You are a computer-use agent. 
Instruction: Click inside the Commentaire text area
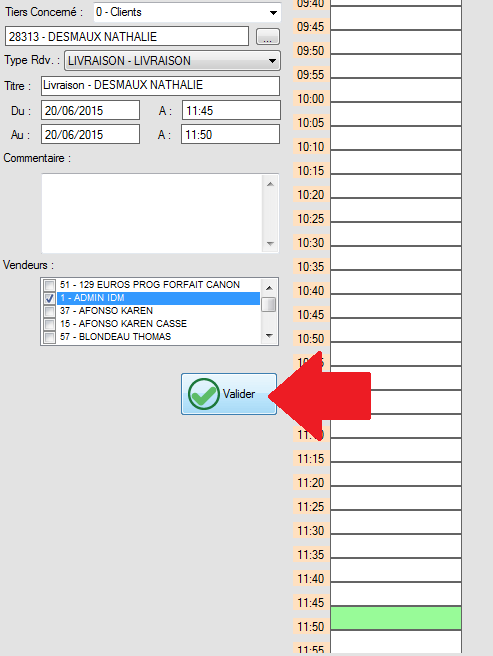[x=151, y=213]
